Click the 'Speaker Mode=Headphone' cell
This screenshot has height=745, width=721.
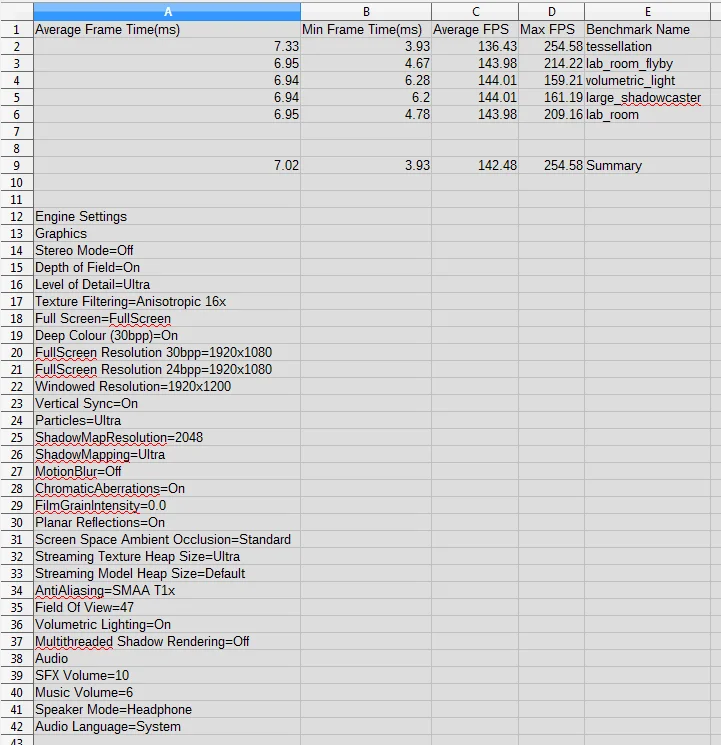click(167, 709)
